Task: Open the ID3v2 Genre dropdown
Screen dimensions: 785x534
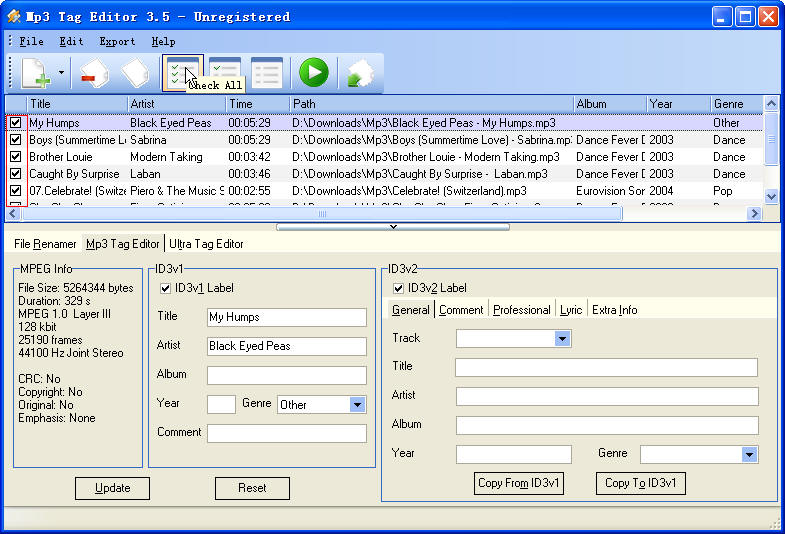Action: (749, 454)
